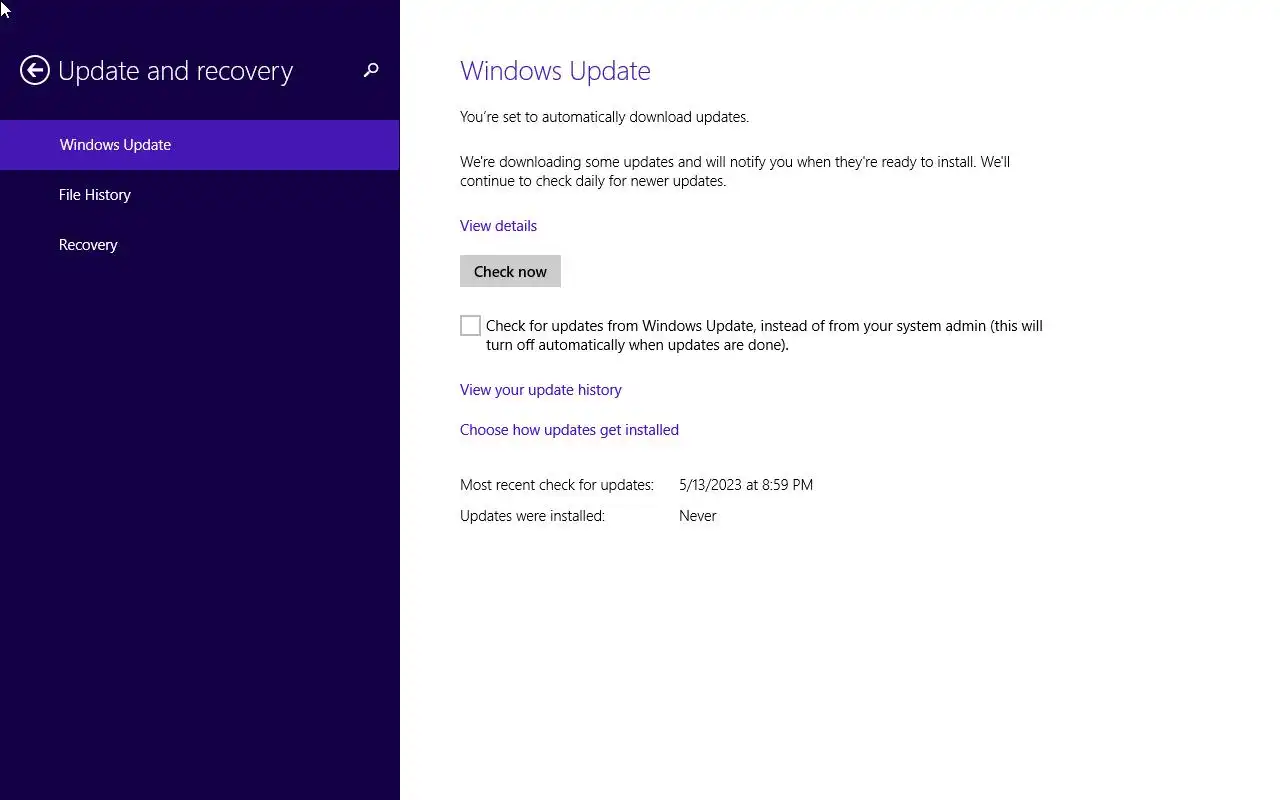This screenshot has width=1280, height=800.
Task: Click the Check now button
Action: tap(510, 271)
